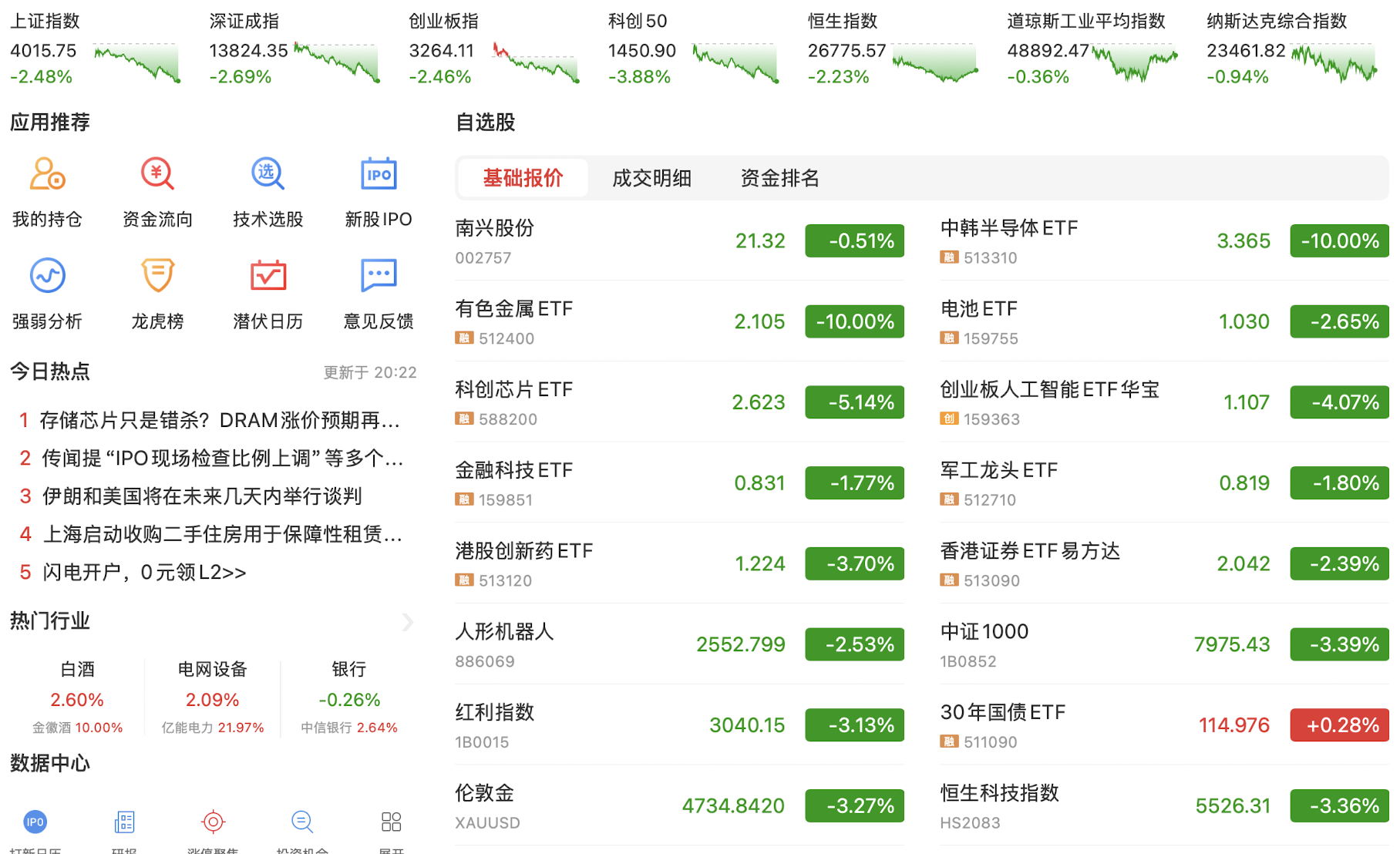
Task: Open 资金流向 capital flow icon
Action: pos(157,174)
